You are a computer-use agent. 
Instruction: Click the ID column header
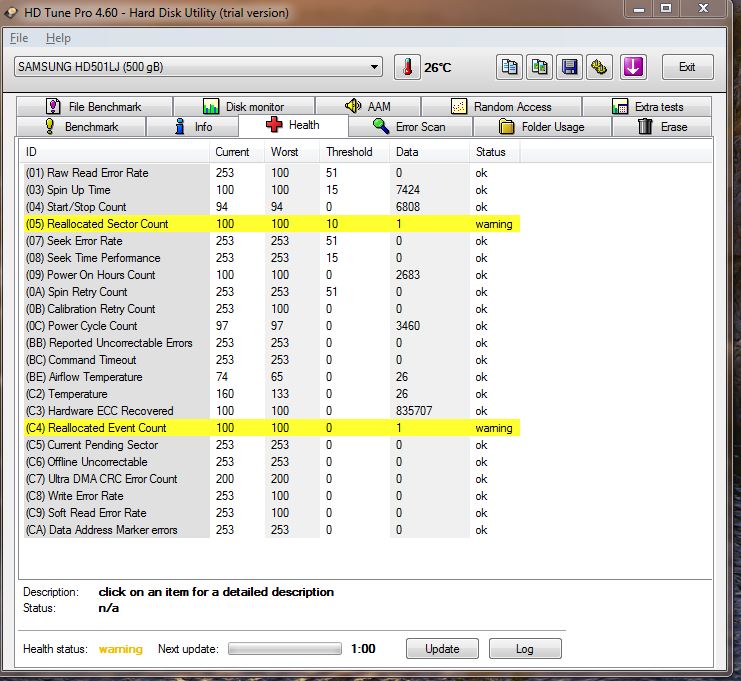coord(115,152)
